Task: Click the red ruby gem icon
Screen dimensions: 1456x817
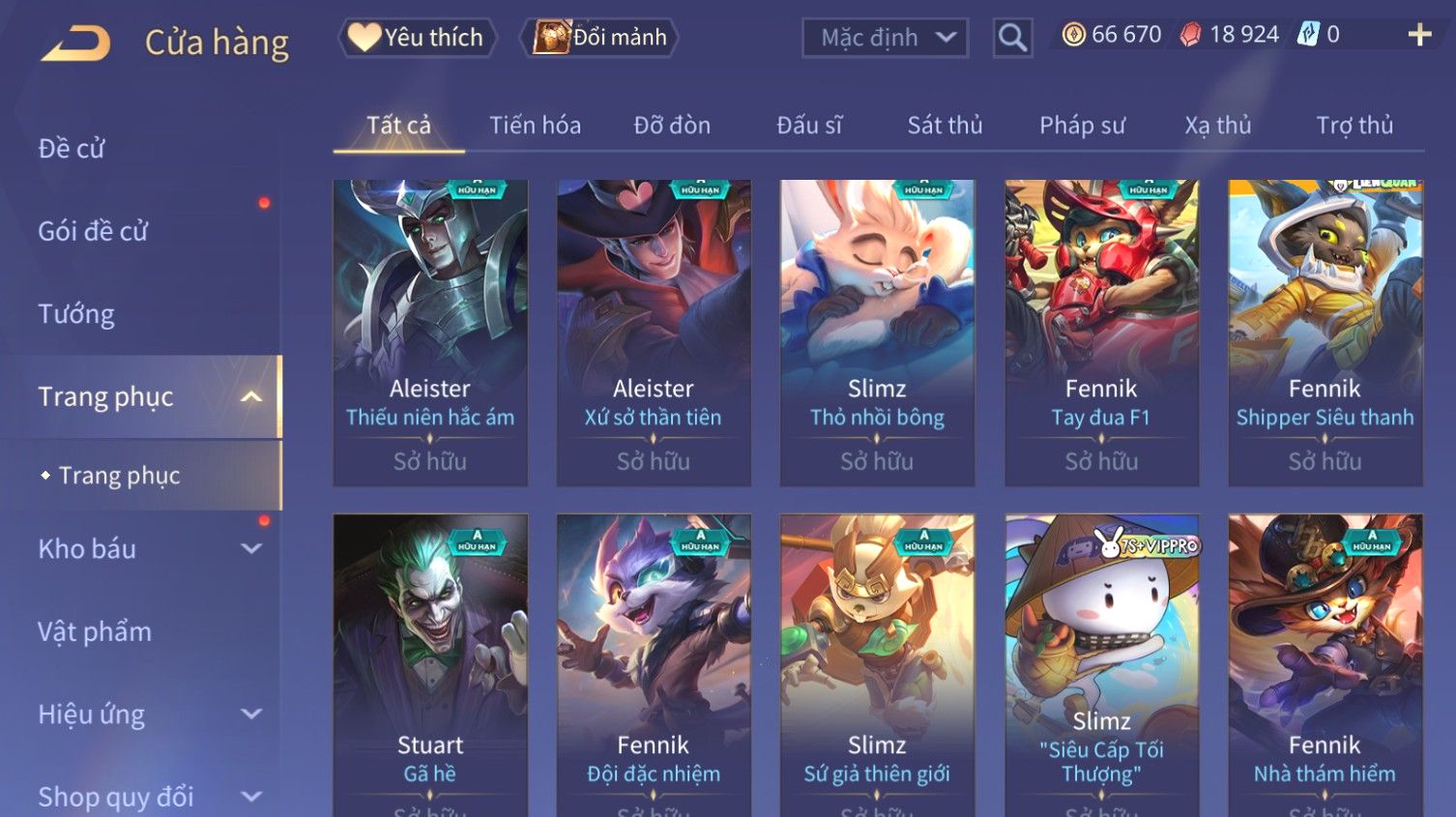Action: click(1191, 35)
